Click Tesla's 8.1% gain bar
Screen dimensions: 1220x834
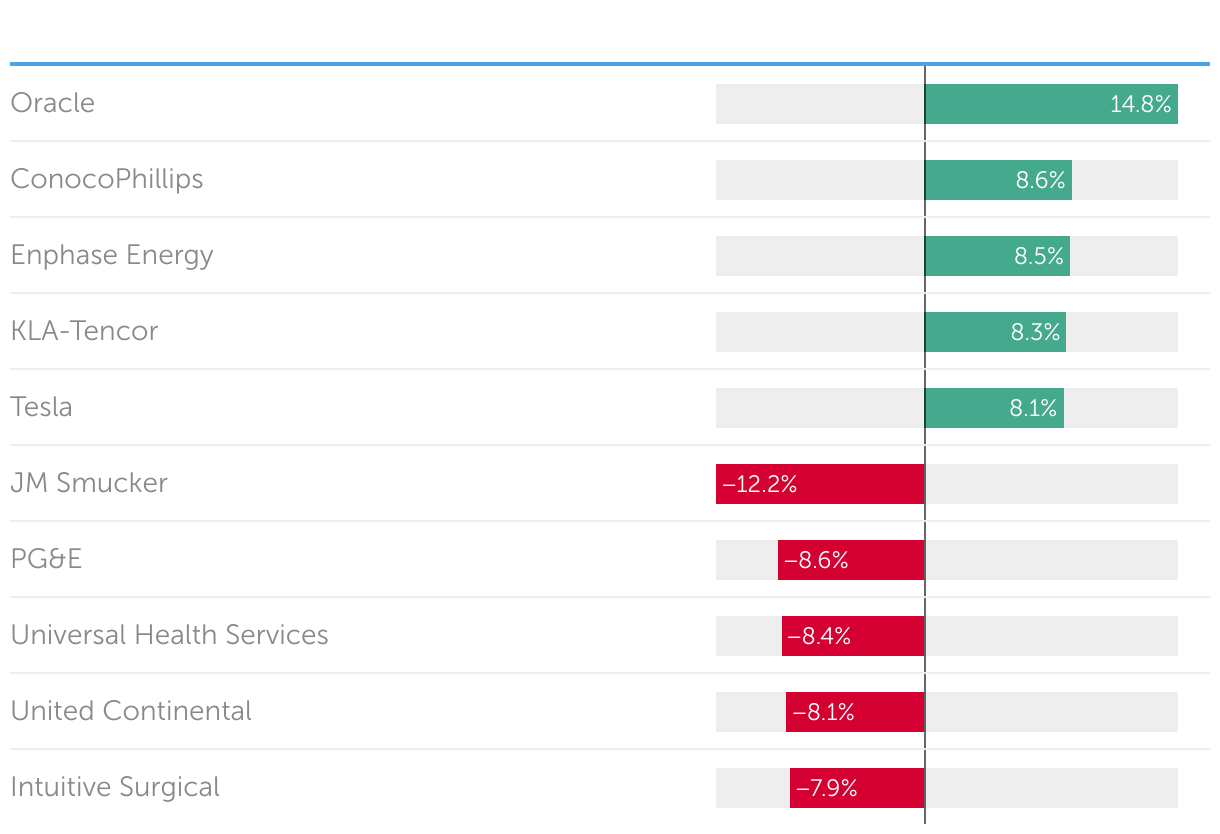tap(994, 408)
